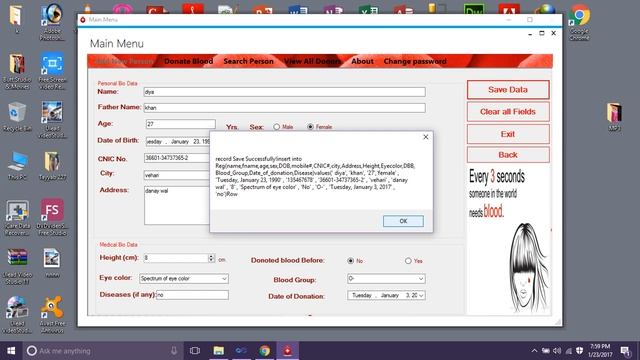Click the Age input box
The image size is (640, 360).
[x=180, y=124]
